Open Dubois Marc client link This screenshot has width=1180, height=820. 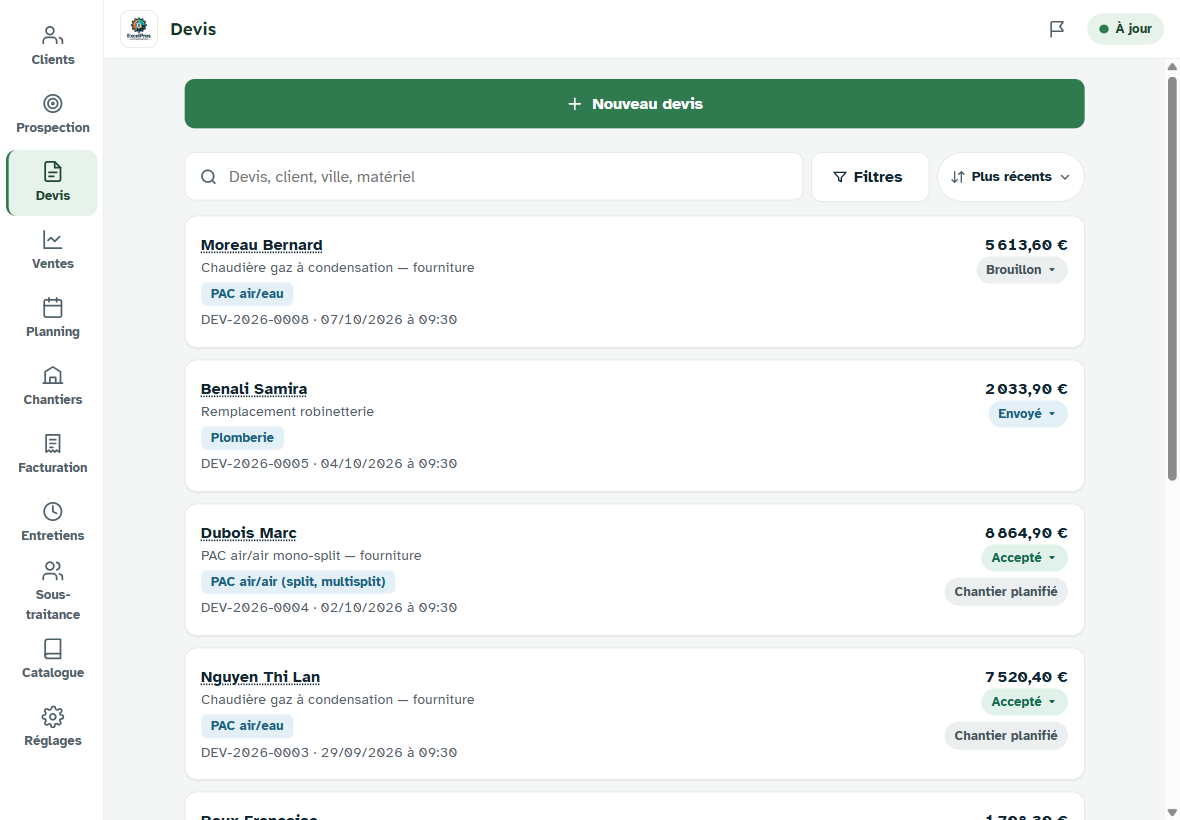pyautogui.click(x=248, y=533)
